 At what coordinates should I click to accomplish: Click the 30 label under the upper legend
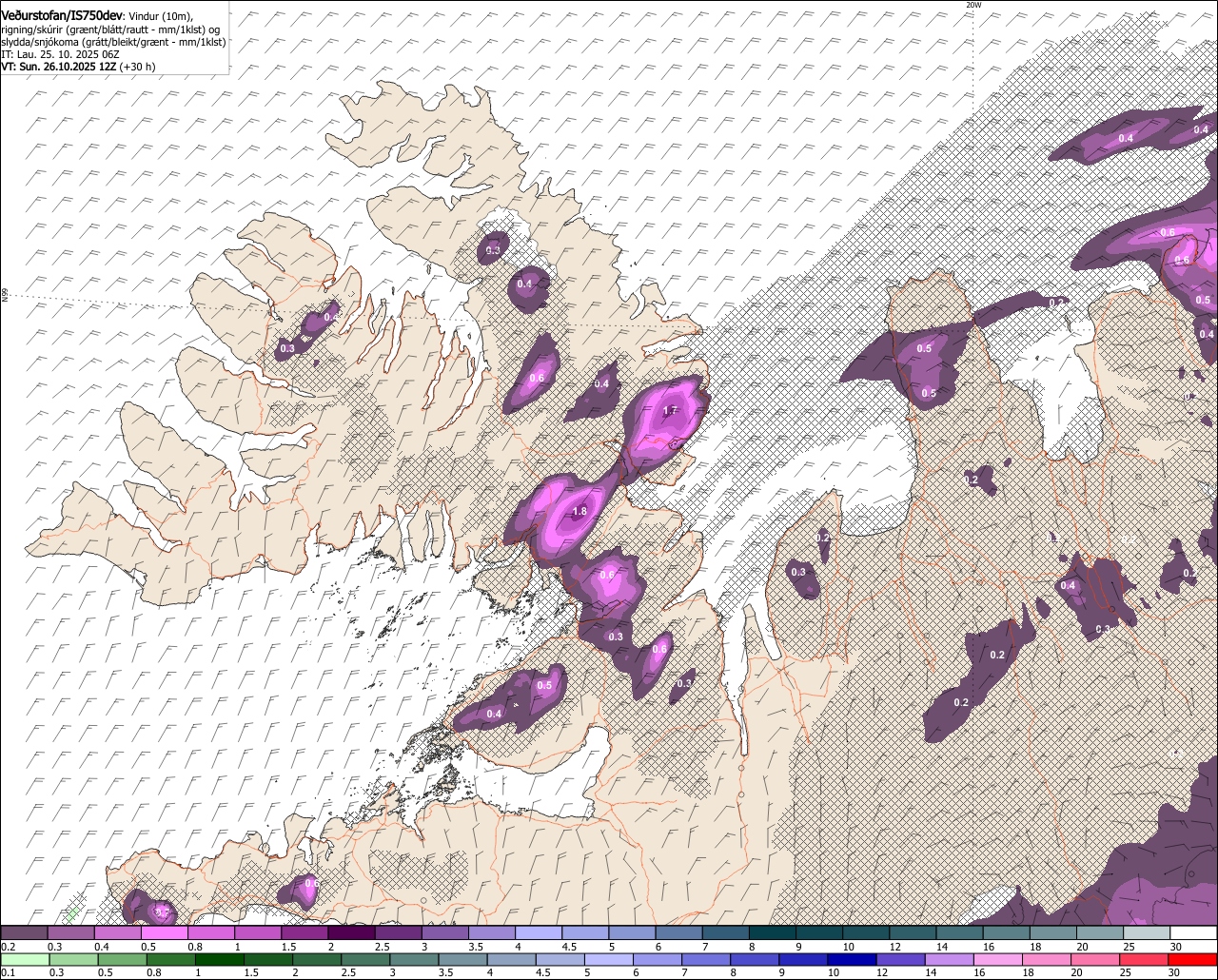[1176, 947]
